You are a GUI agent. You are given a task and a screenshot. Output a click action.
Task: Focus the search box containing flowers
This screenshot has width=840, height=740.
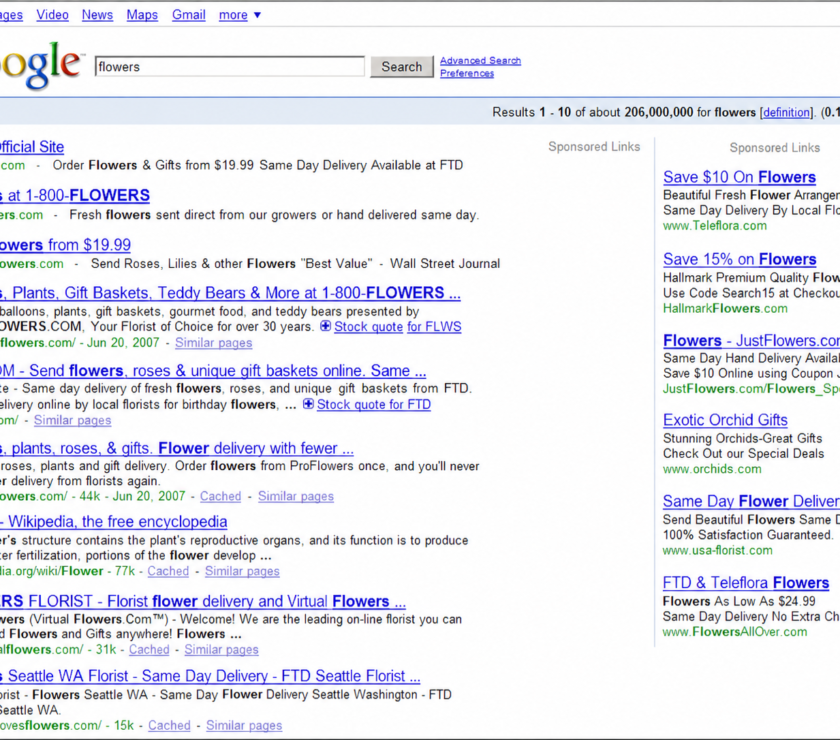230,66
